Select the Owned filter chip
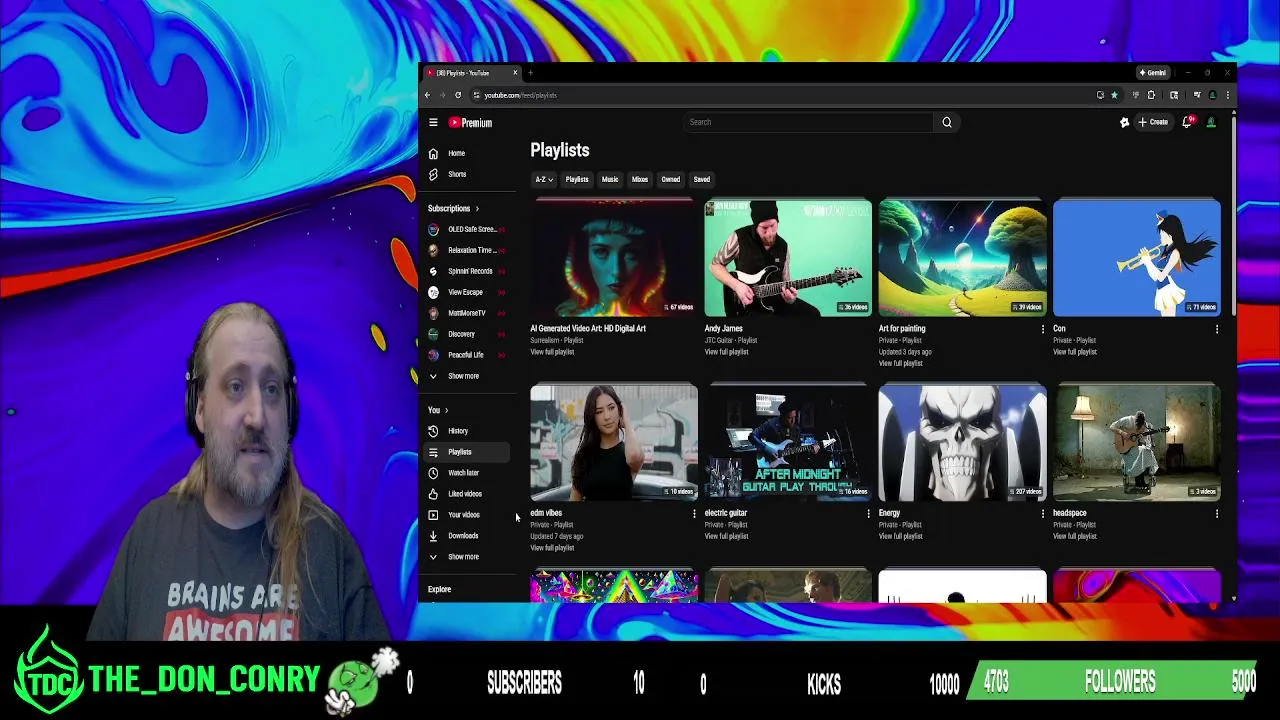 (670, 180)
